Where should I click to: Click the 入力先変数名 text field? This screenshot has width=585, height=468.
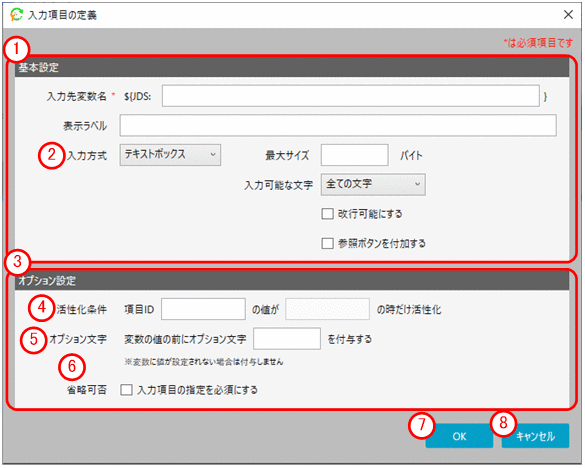tap(351, 96)
